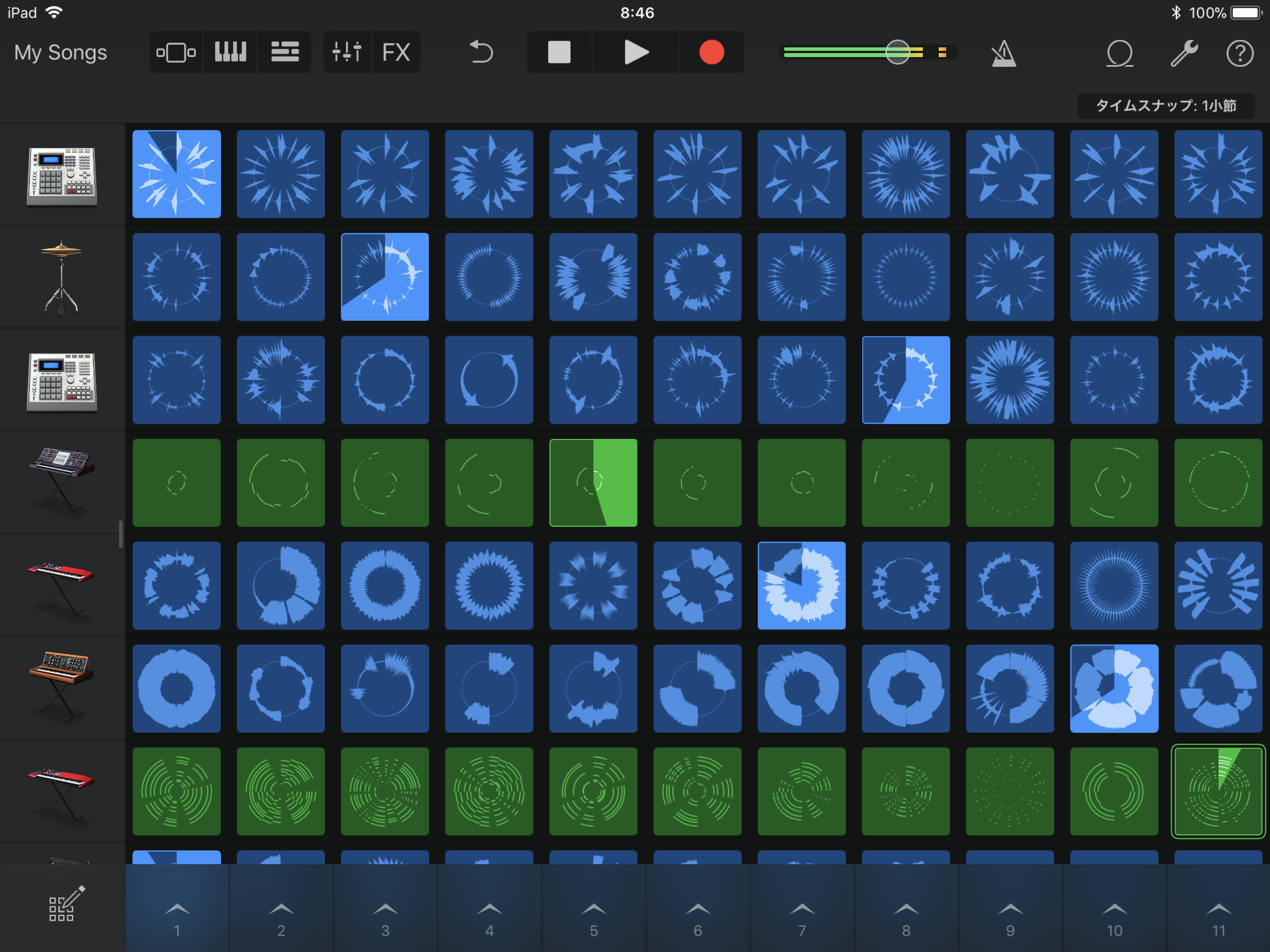Image resolution: width=1270 pixels, height=952 pixels.
Task: Stop the playing green synth loop in column 5
Action: tap(594, 483)
